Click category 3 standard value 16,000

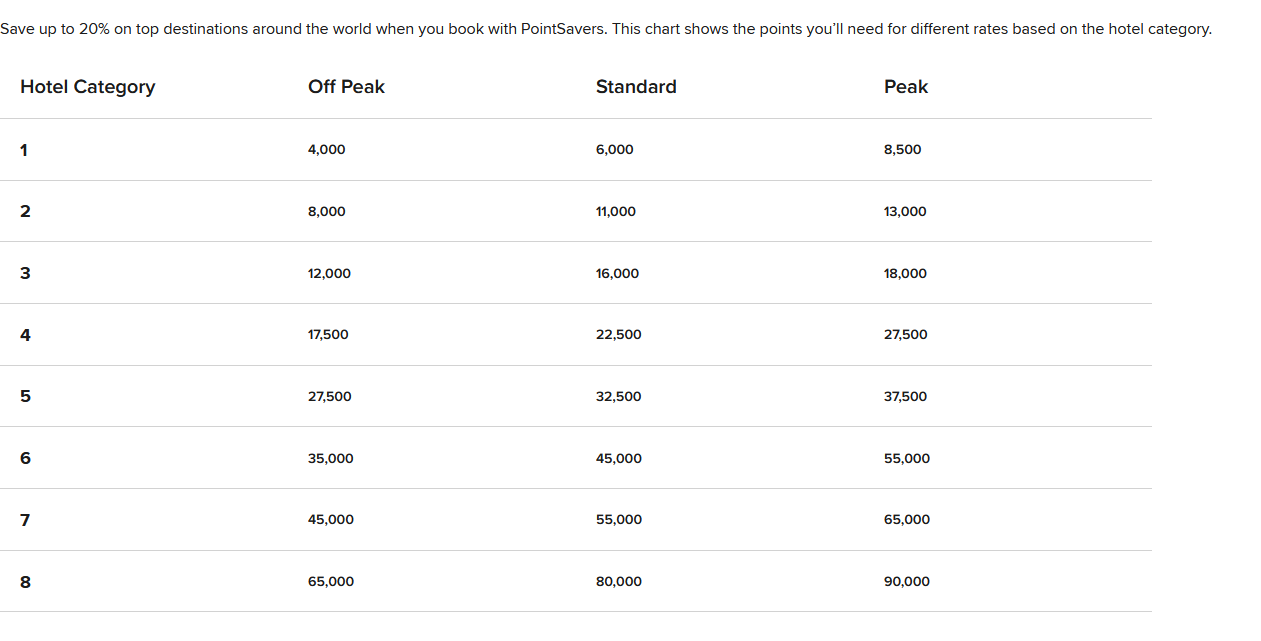pyautogui.click(x=617, y=274)
